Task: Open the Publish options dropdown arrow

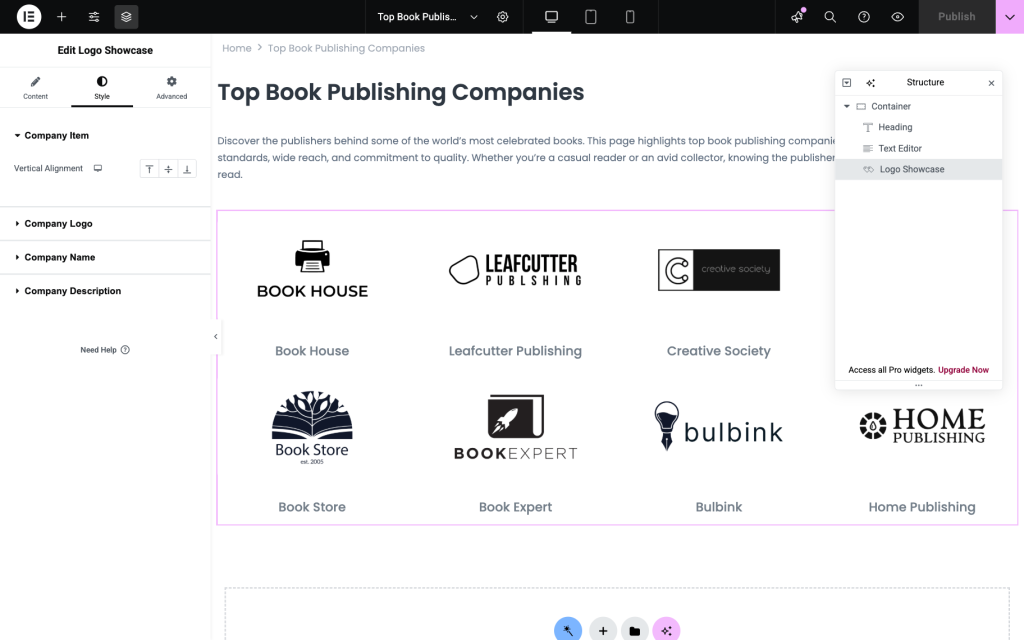Action: tap(1010, 16)
